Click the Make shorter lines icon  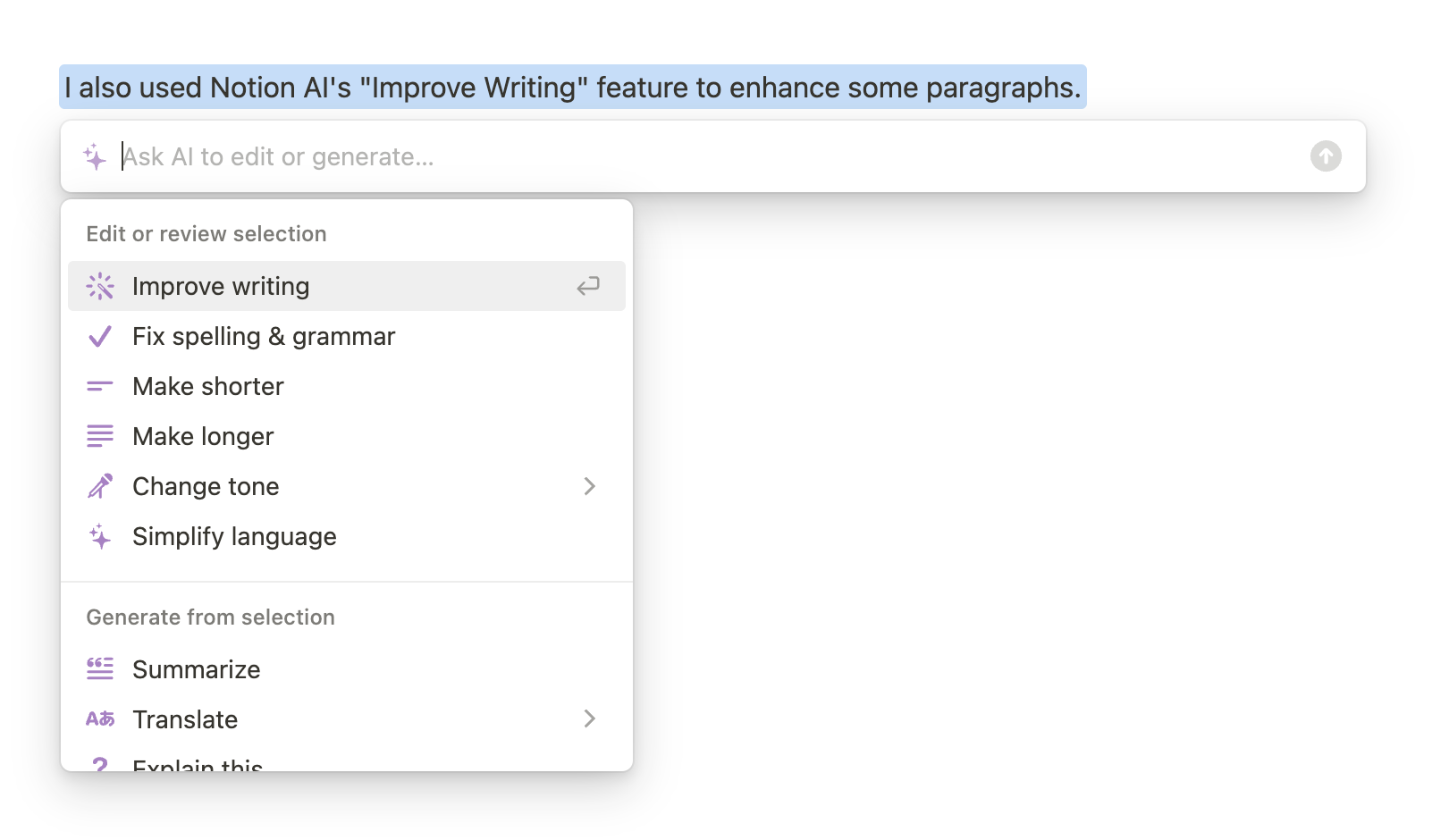click(100, 386)
